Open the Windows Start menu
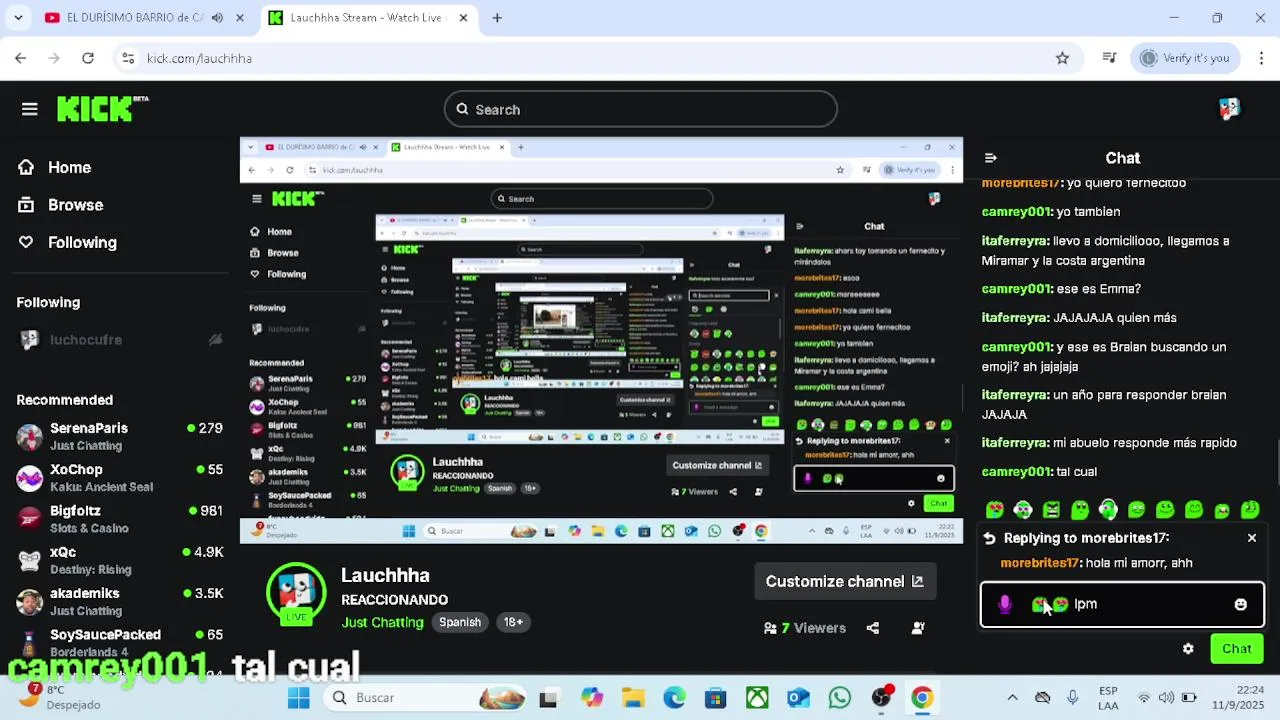 click(298, 698)
